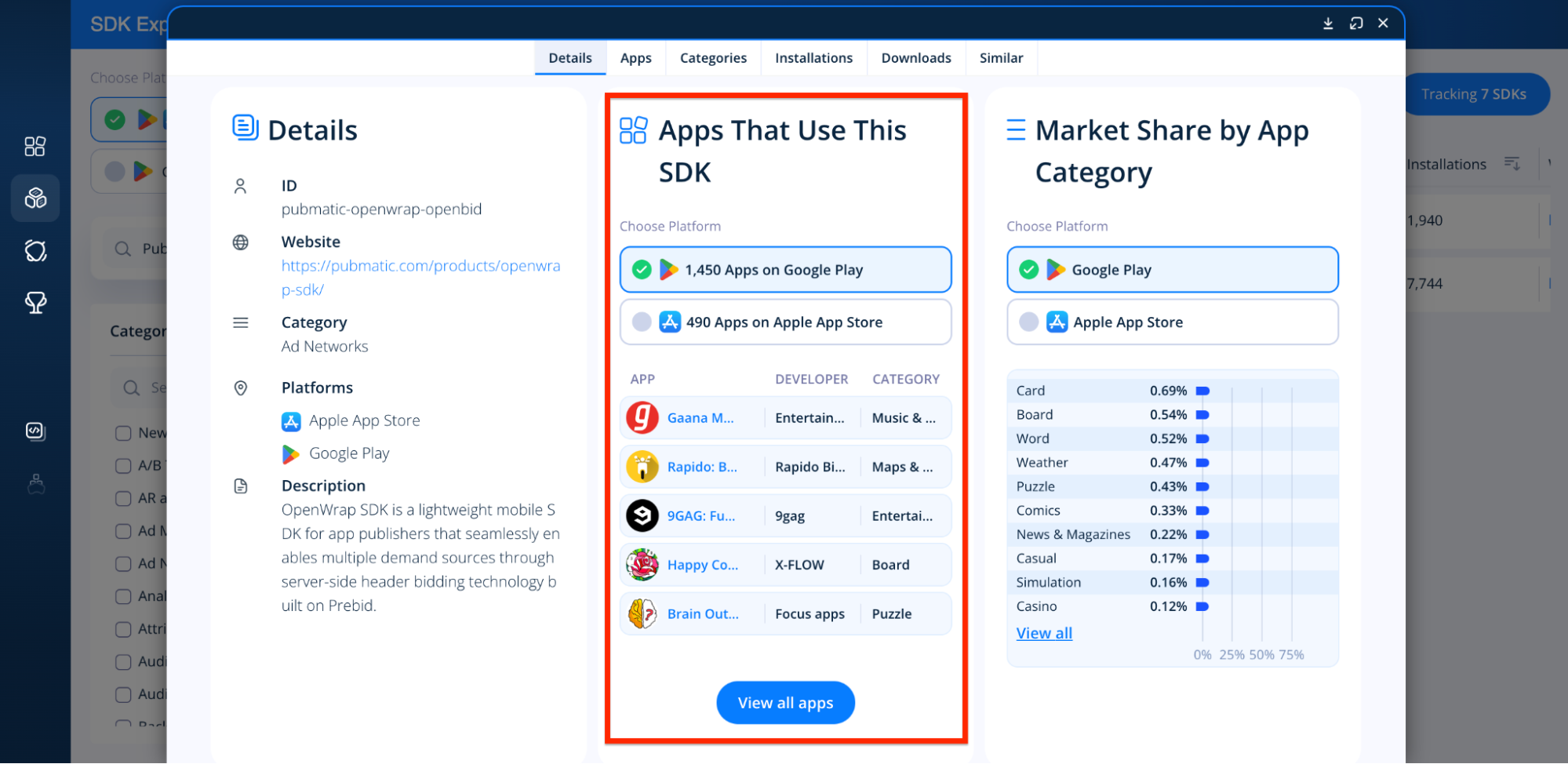
Task: Open the 9GAG app link
Action: point(701,516)
